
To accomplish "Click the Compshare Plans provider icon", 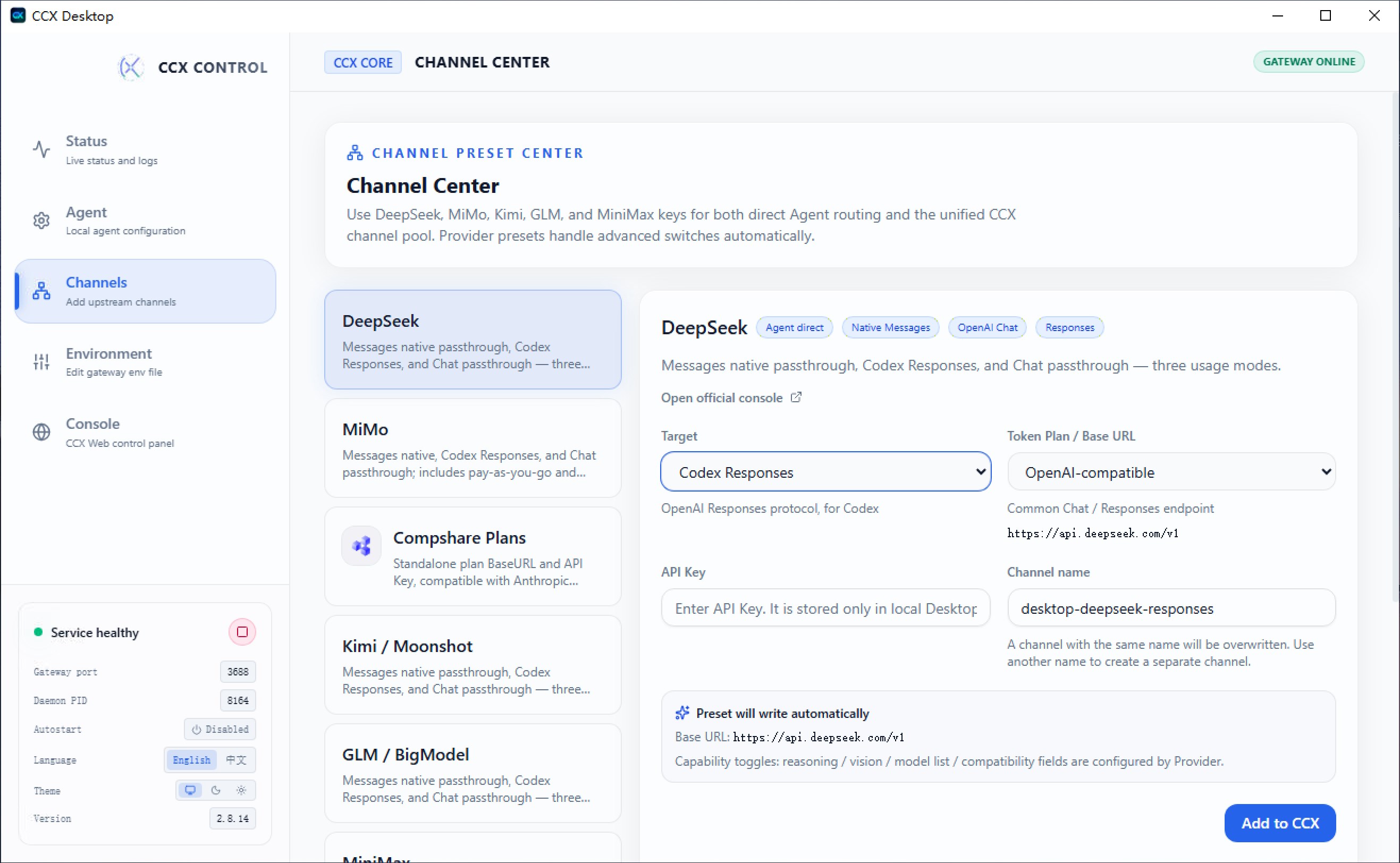I will [x=361, y=546].
